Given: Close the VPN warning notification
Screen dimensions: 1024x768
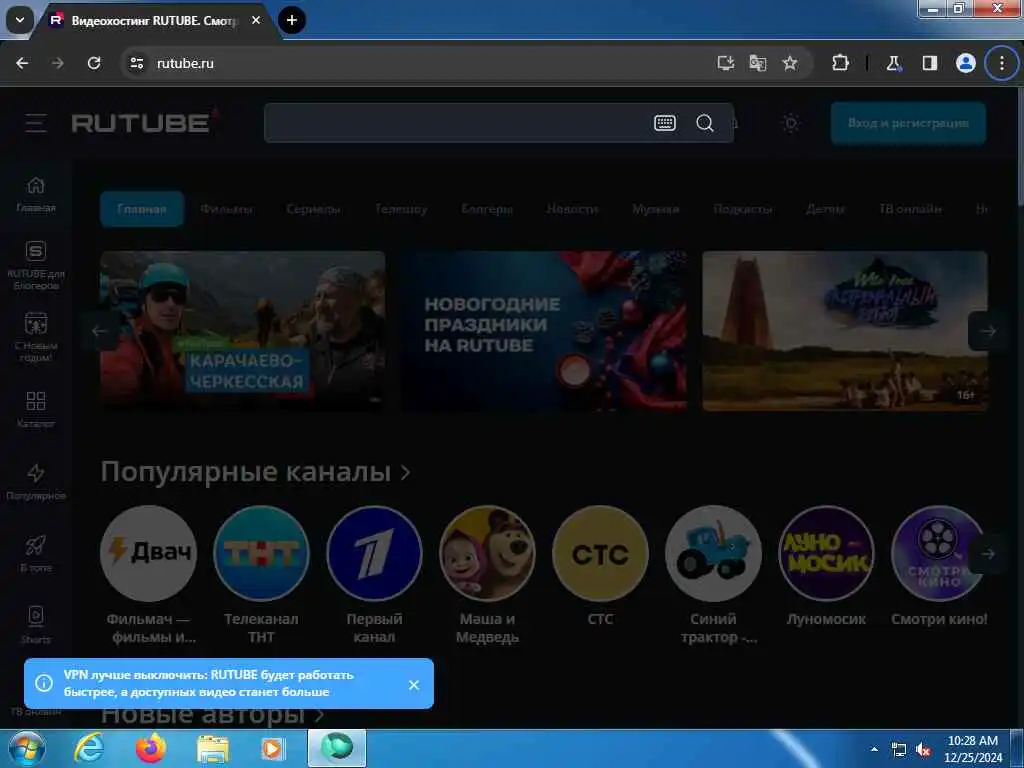Looking at the screenshot, I should pyautogui.click(x=413, y=684).
